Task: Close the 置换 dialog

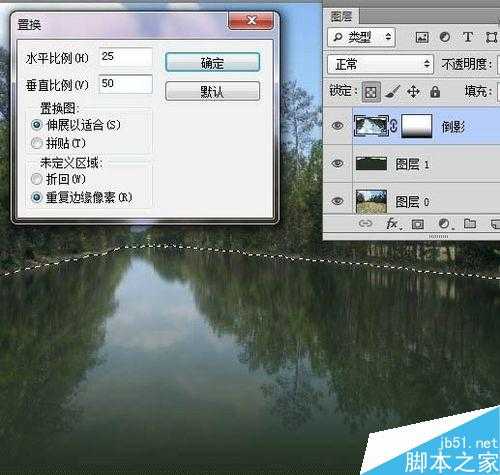Action: 251,21
